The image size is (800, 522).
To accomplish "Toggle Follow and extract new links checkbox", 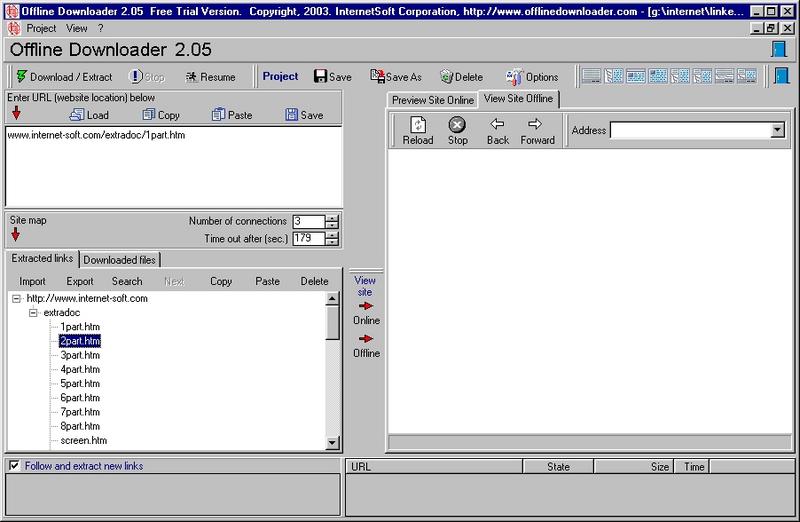I will (x=14, y=465).
